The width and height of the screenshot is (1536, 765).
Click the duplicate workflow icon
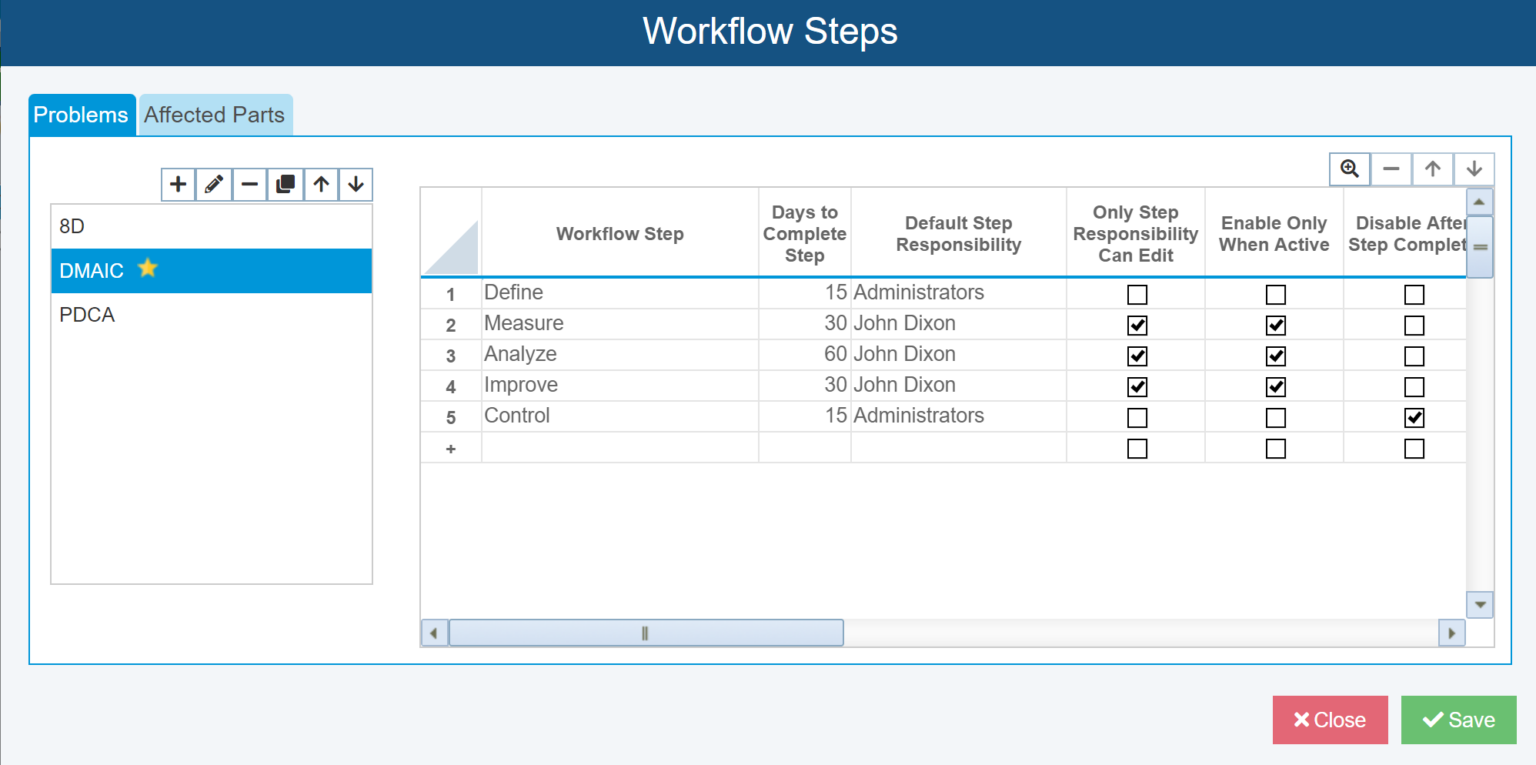284,184
